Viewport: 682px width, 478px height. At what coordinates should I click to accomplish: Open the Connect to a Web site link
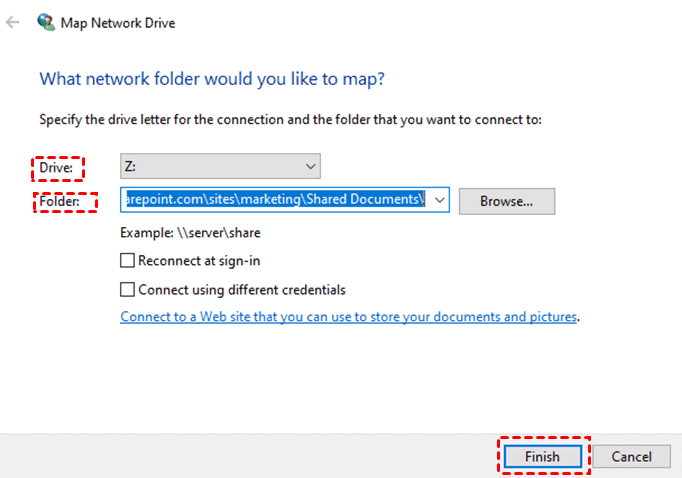coord(349,317)
